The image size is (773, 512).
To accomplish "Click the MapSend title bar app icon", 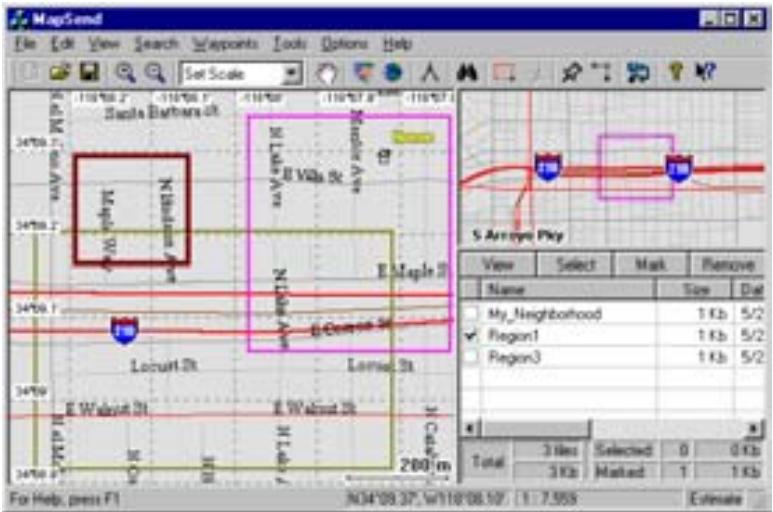I will (x=20, y=19).
